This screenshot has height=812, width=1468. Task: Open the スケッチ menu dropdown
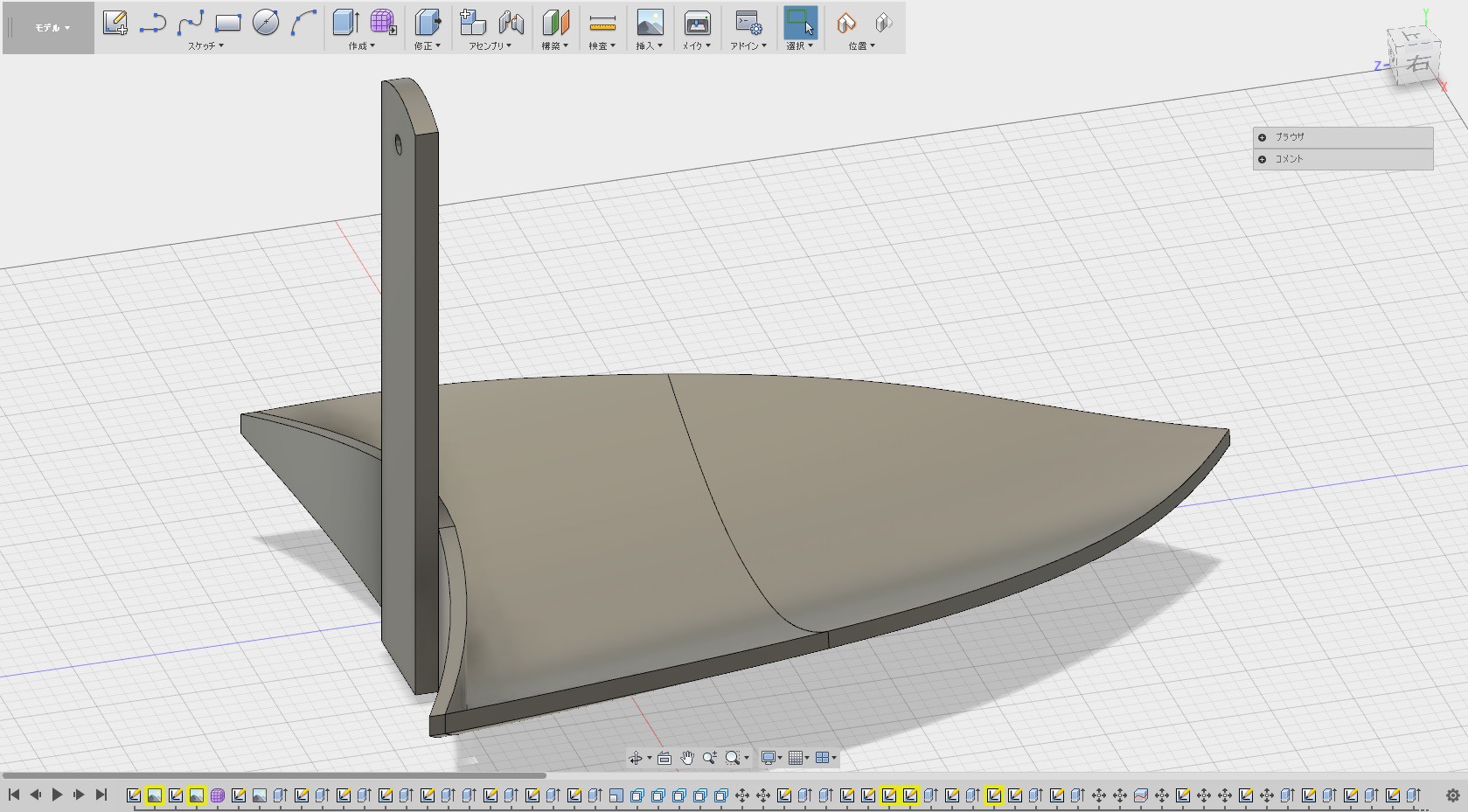(x=205, y=45)
